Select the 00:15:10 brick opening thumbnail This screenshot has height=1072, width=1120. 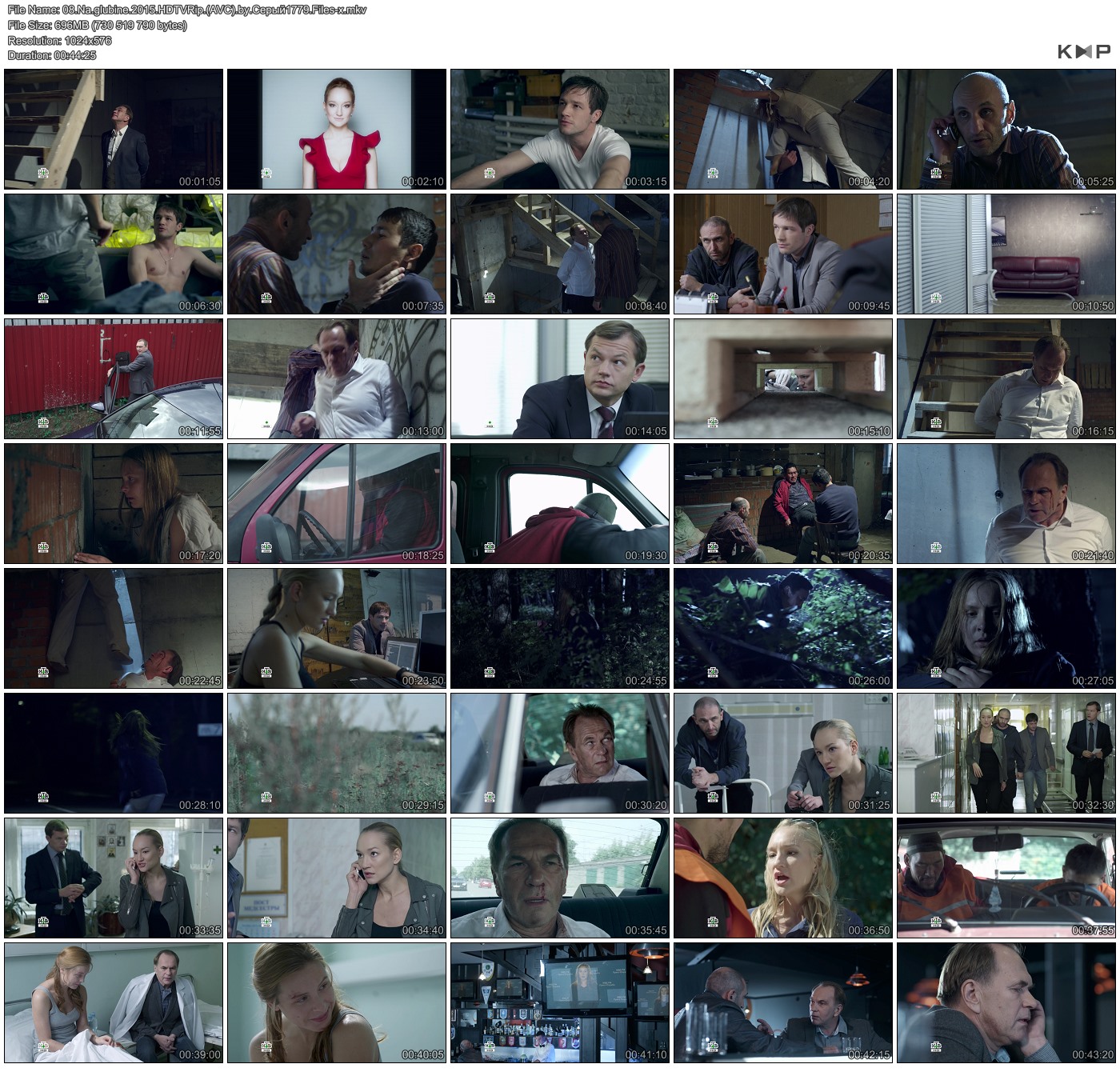pyautogui.click(x=782, y=378)
